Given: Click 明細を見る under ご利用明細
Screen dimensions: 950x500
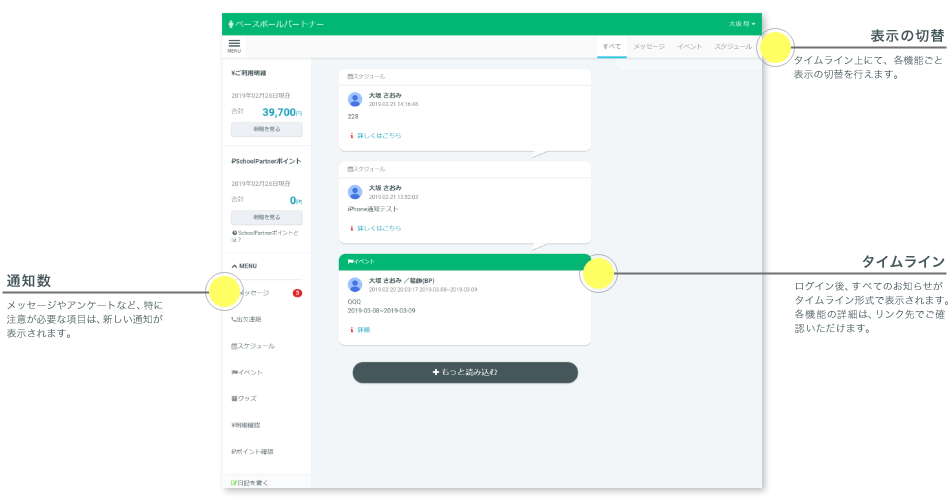Looking at the screenshot, I should click(266, 130).
